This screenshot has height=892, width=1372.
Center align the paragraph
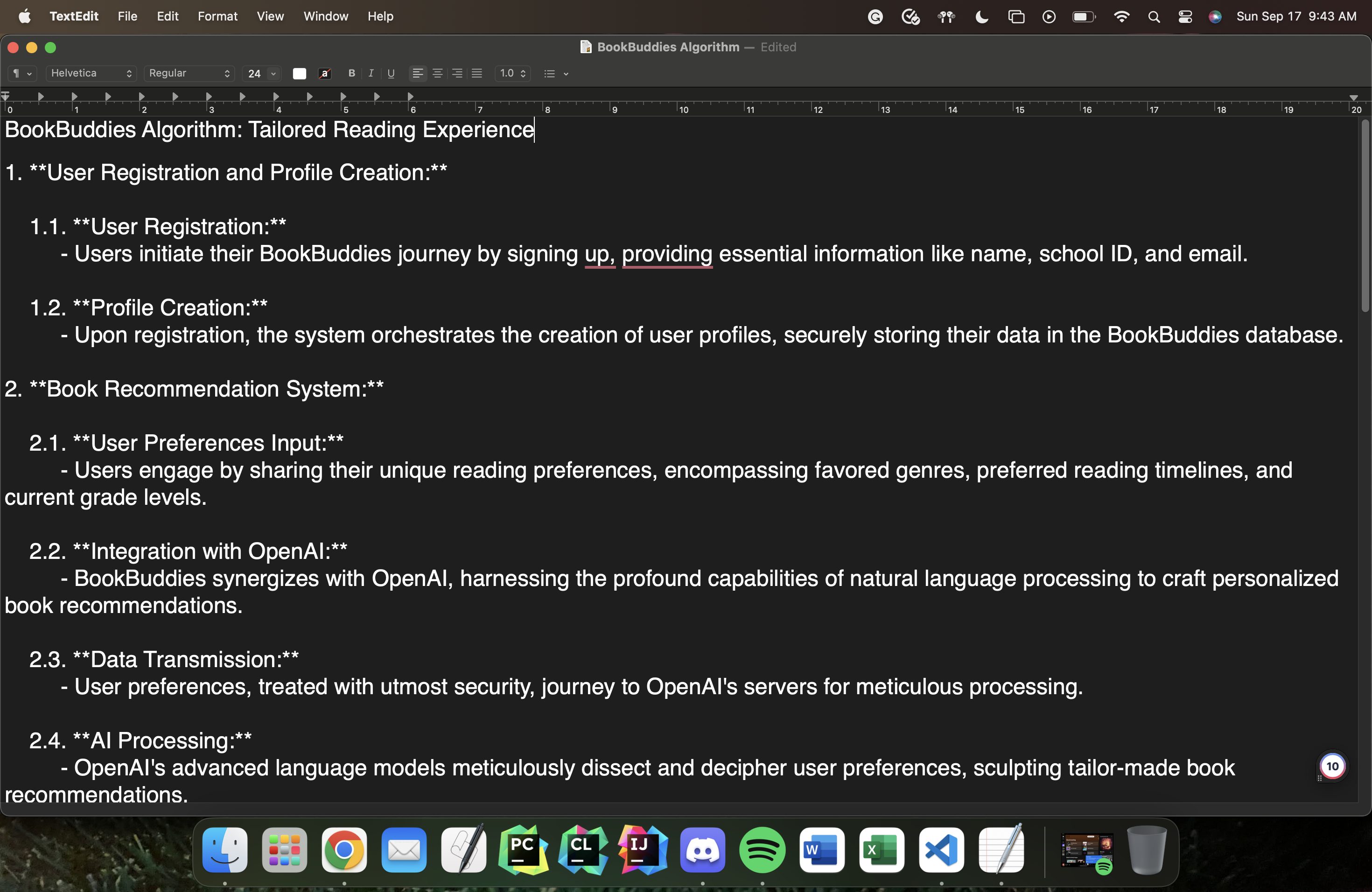click(x=438, y=74)
